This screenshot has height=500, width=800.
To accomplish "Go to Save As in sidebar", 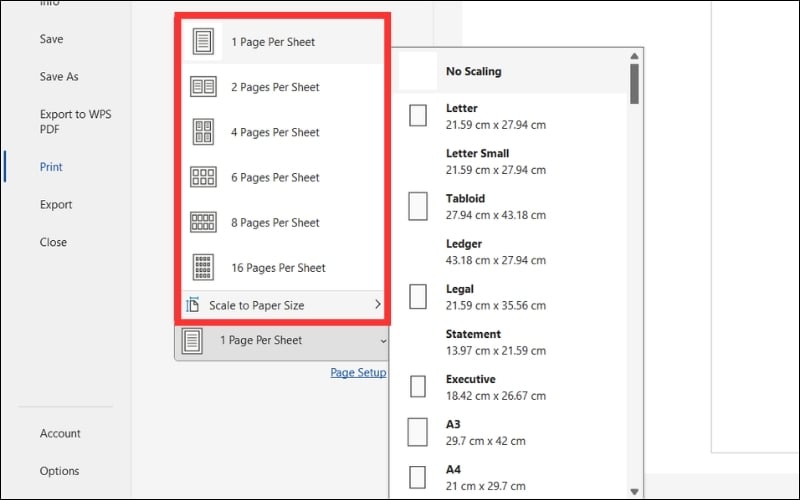I will pyautogui.click(x=59, y=77).
